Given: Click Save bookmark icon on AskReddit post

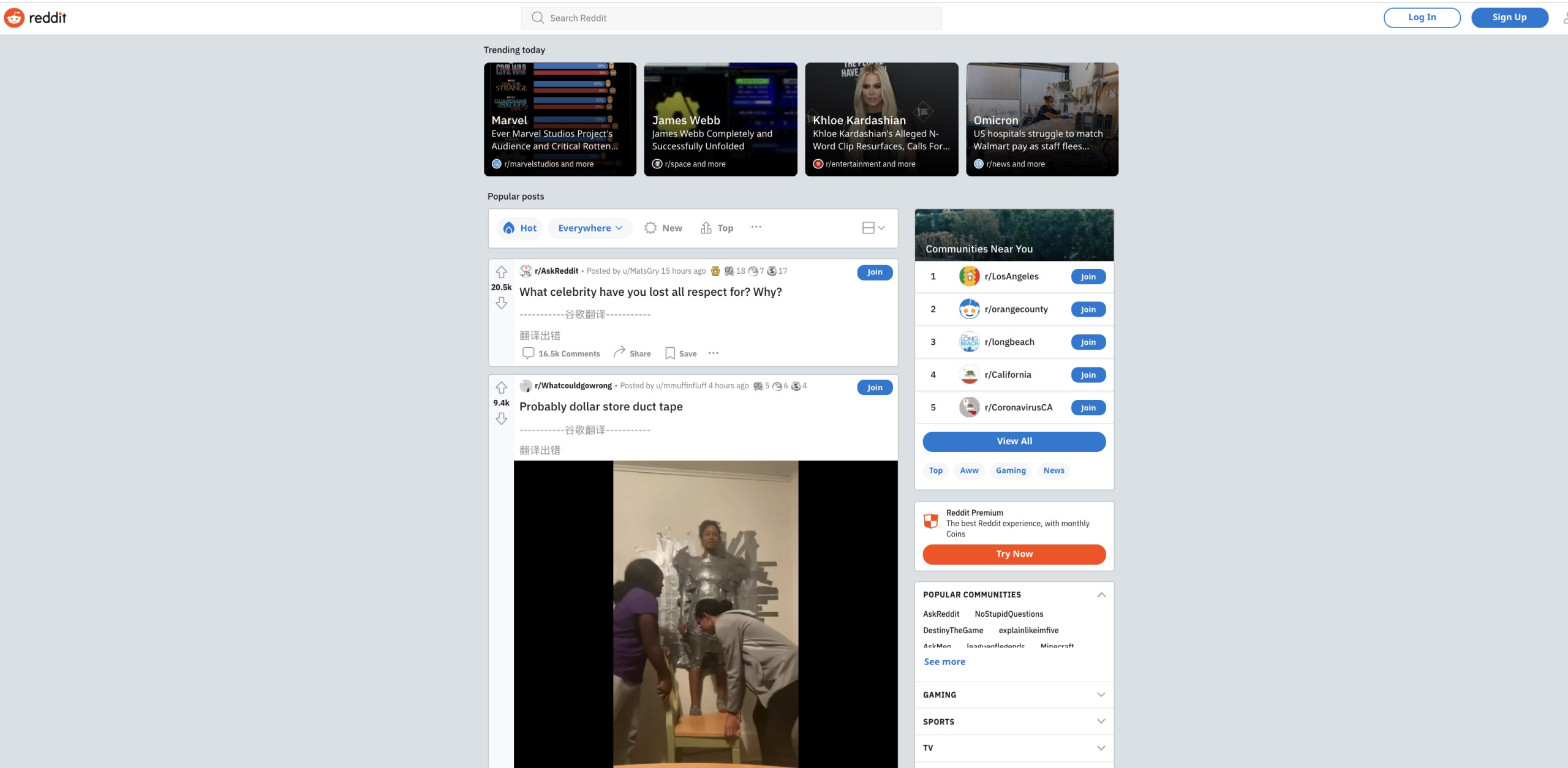Looking at the screenshot, I should (670, 353).
